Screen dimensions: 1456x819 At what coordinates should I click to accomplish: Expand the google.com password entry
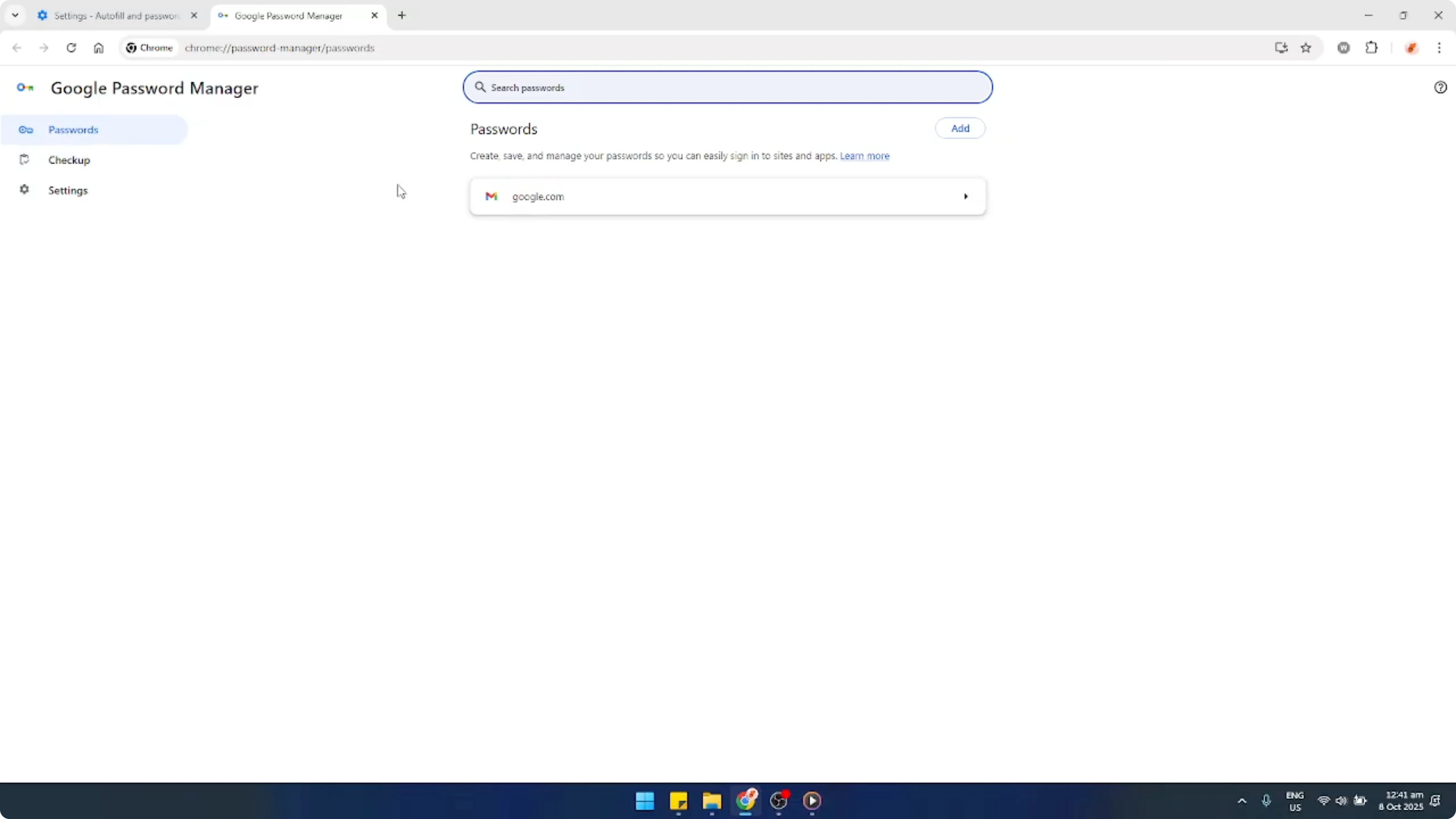965,196
